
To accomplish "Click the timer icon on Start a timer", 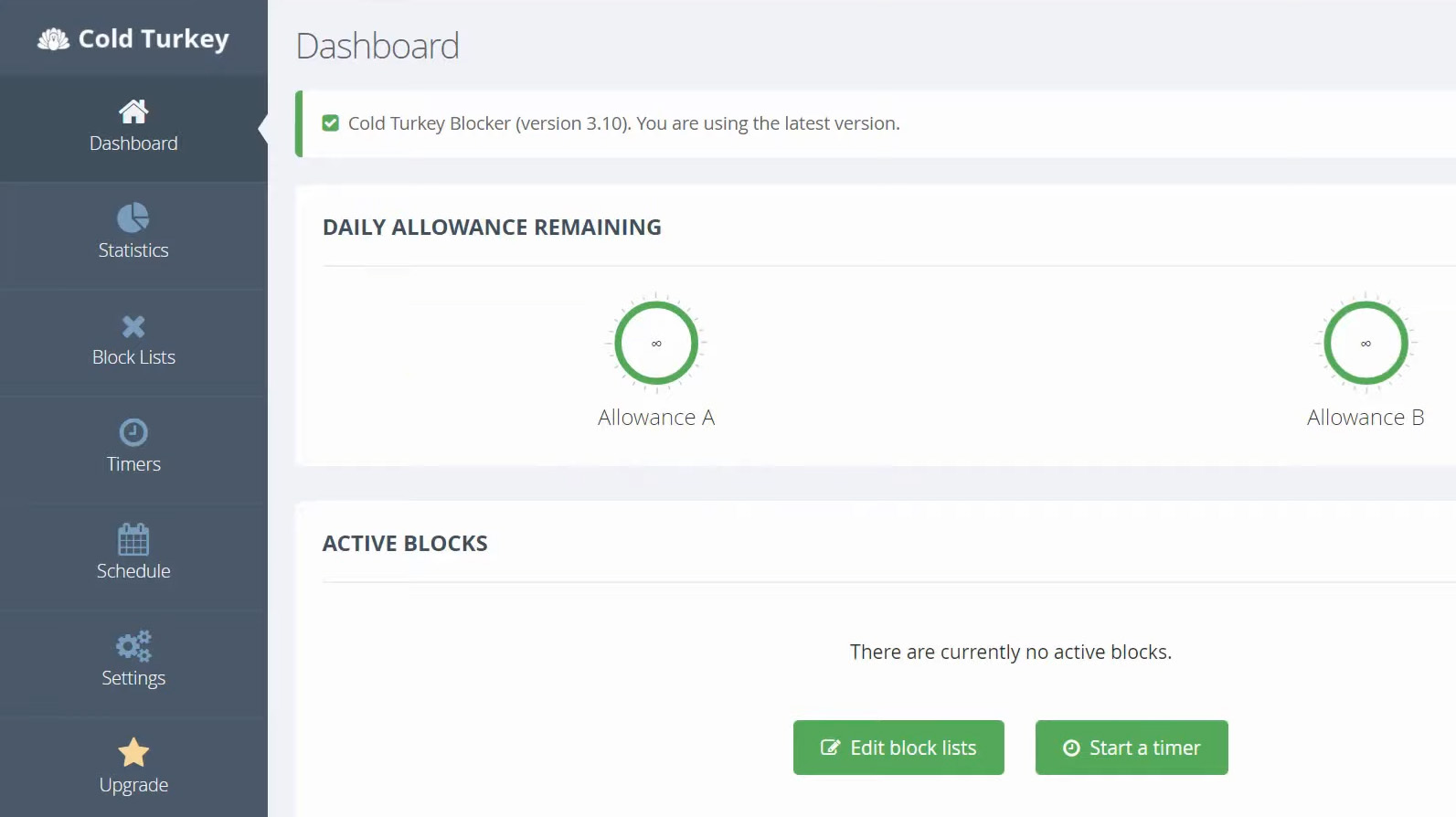I will coord(1070,747).
